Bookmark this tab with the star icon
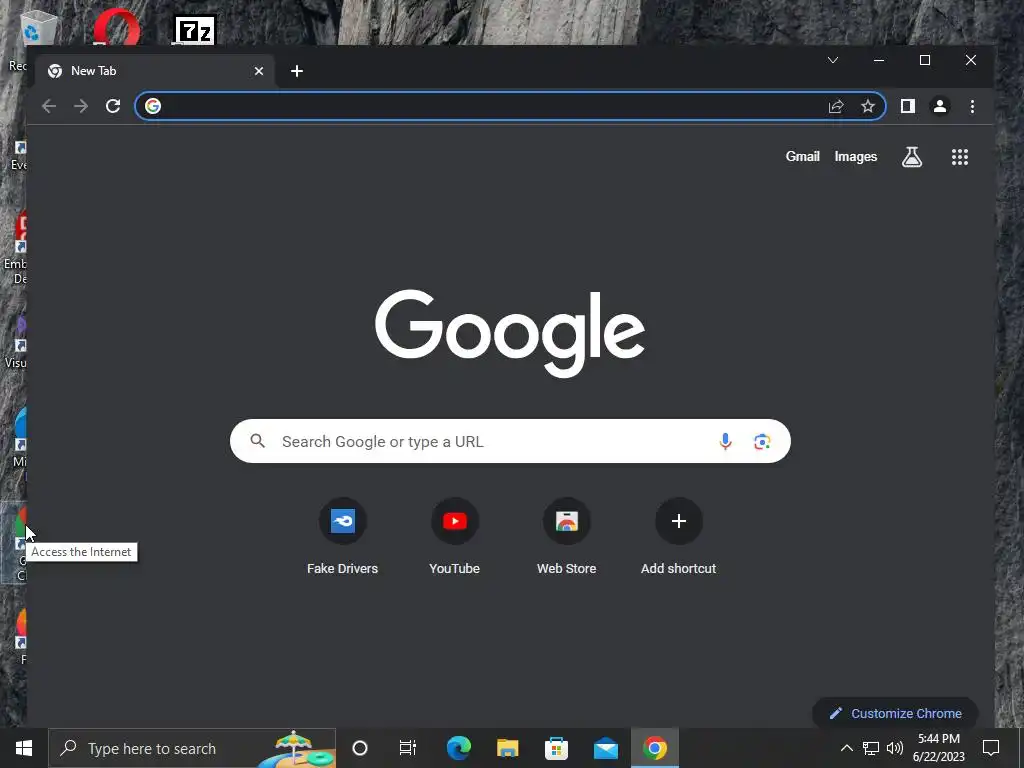This screenshot has height=768, width=1024. [867, 106]
